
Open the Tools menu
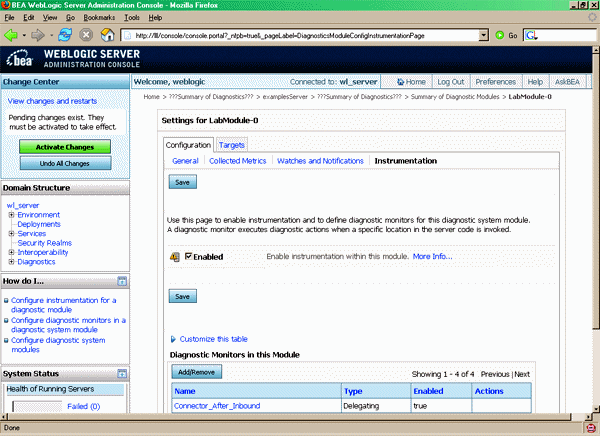pyautogui.click(x=132, y=18)
